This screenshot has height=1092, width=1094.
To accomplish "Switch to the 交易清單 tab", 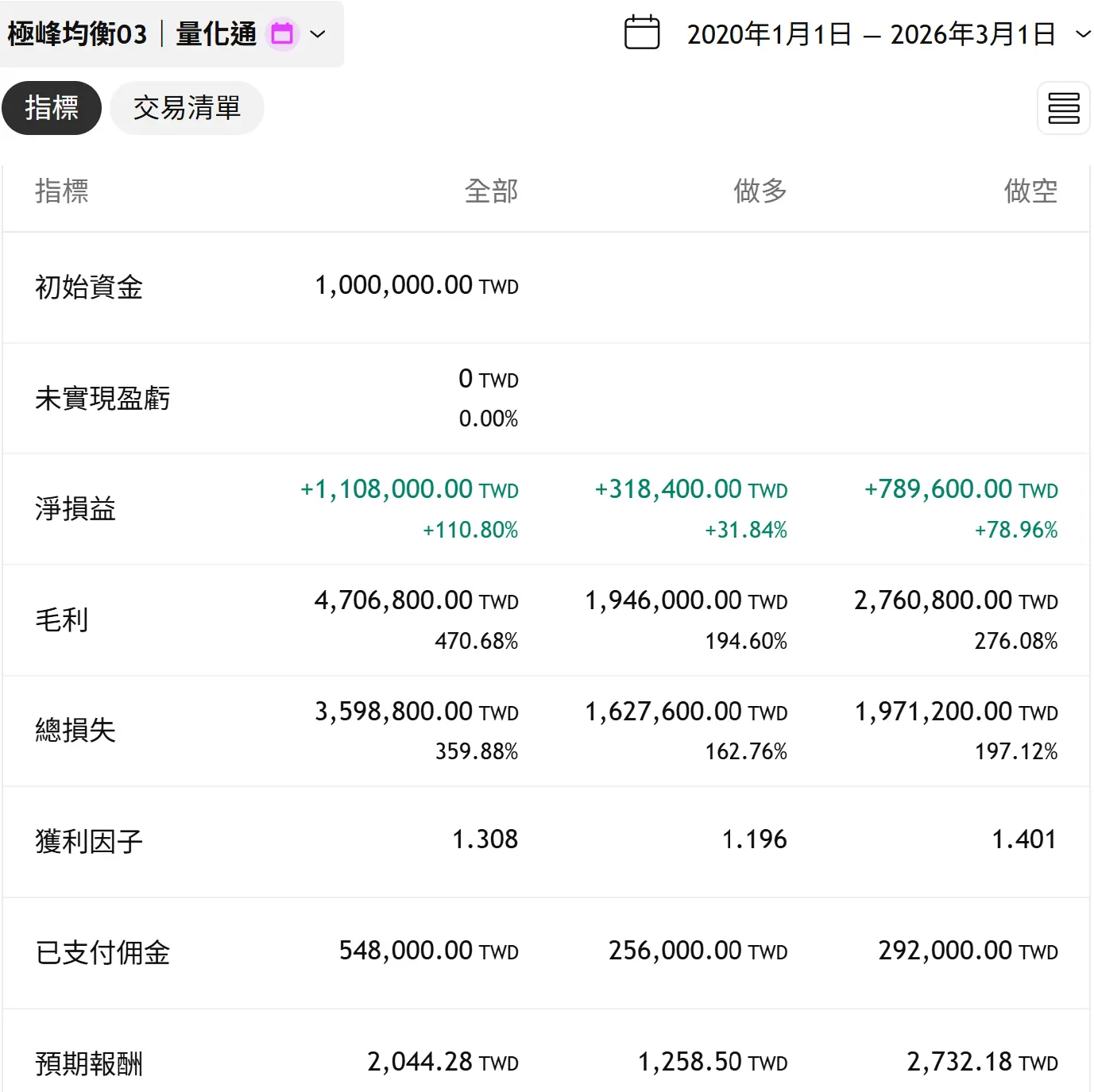I will 187,108.
